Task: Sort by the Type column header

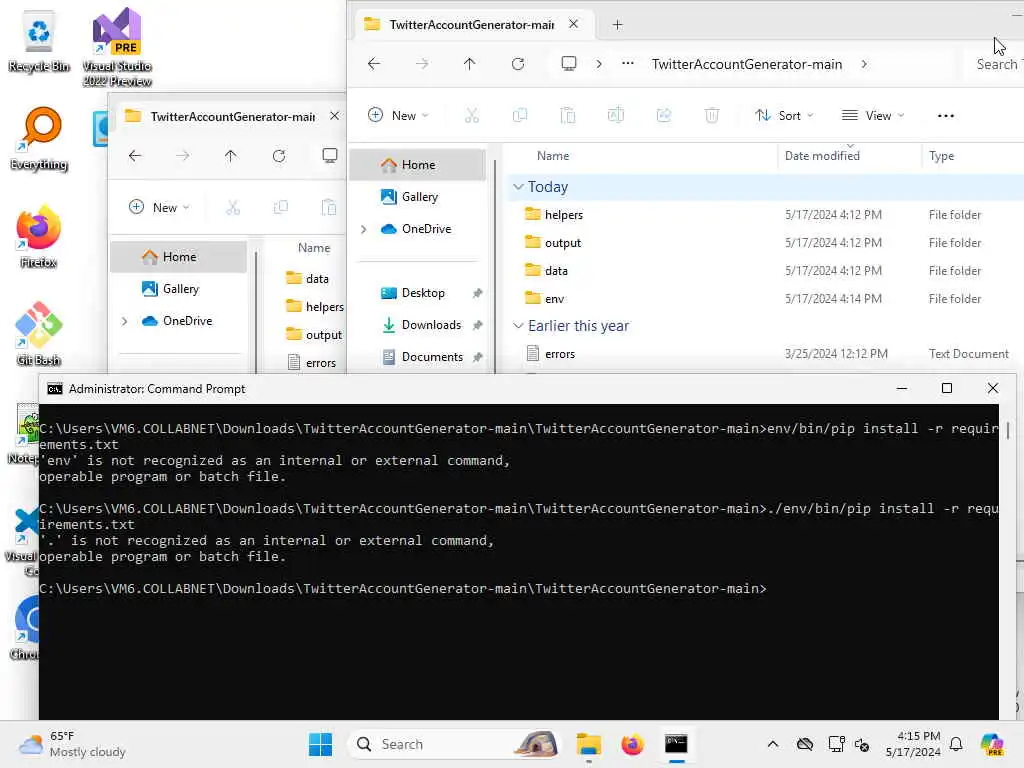Action: [941, 155]
